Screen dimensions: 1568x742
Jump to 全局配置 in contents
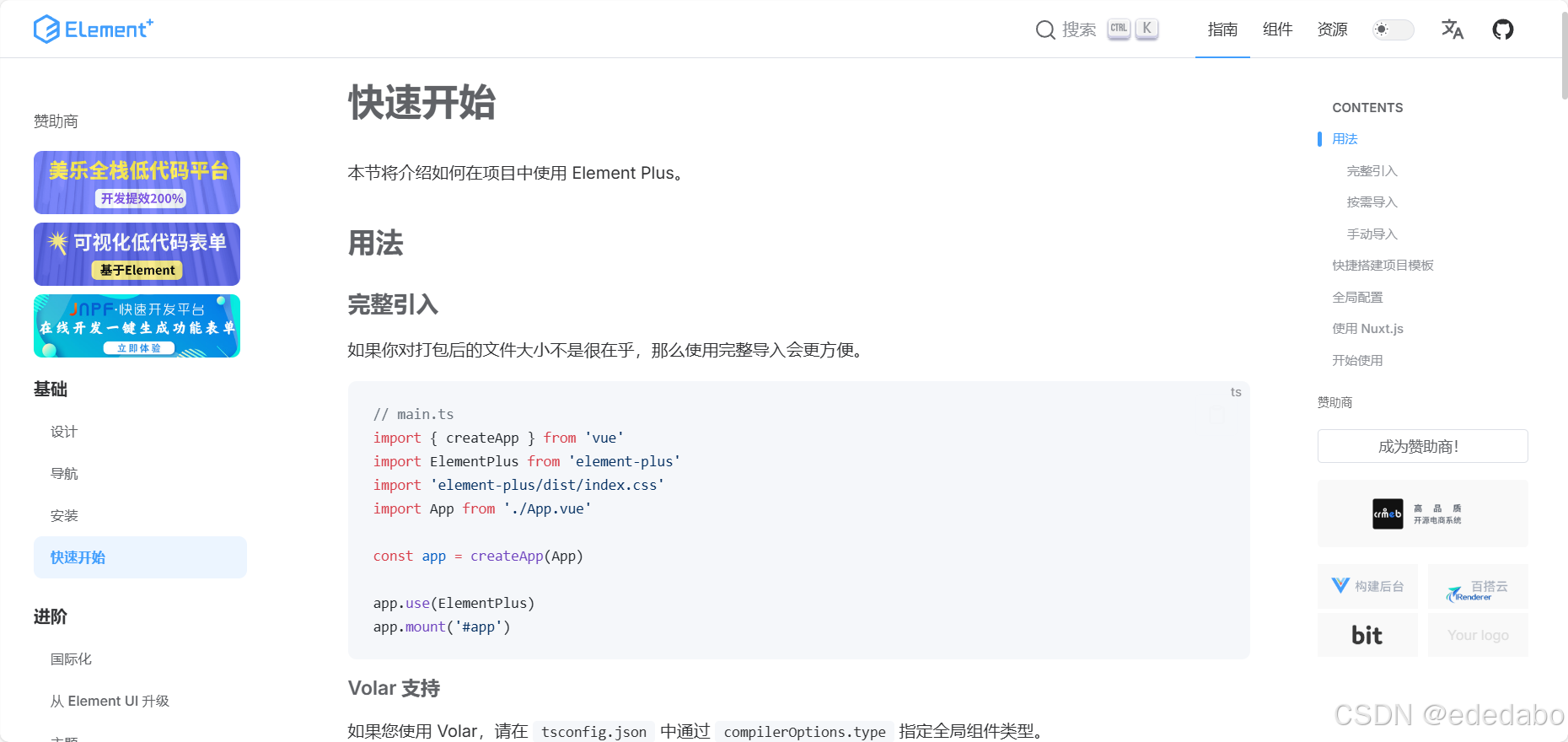(x=1357, y=298)
